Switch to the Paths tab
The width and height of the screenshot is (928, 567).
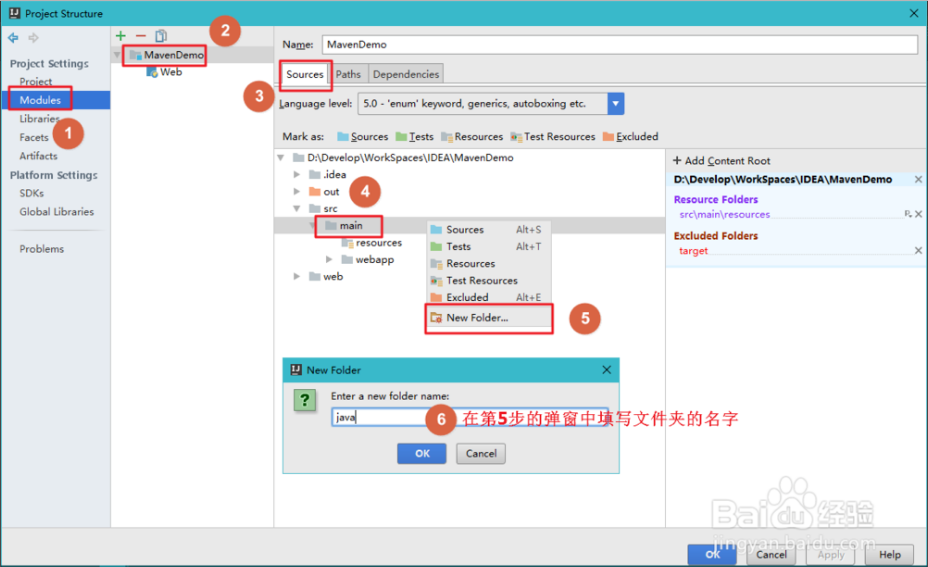point(349,75)
